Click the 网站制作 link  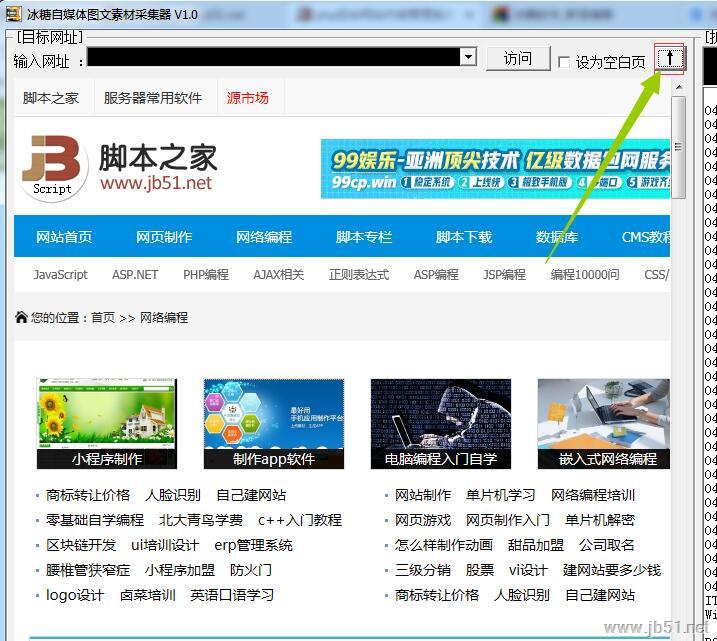point(423,495)
